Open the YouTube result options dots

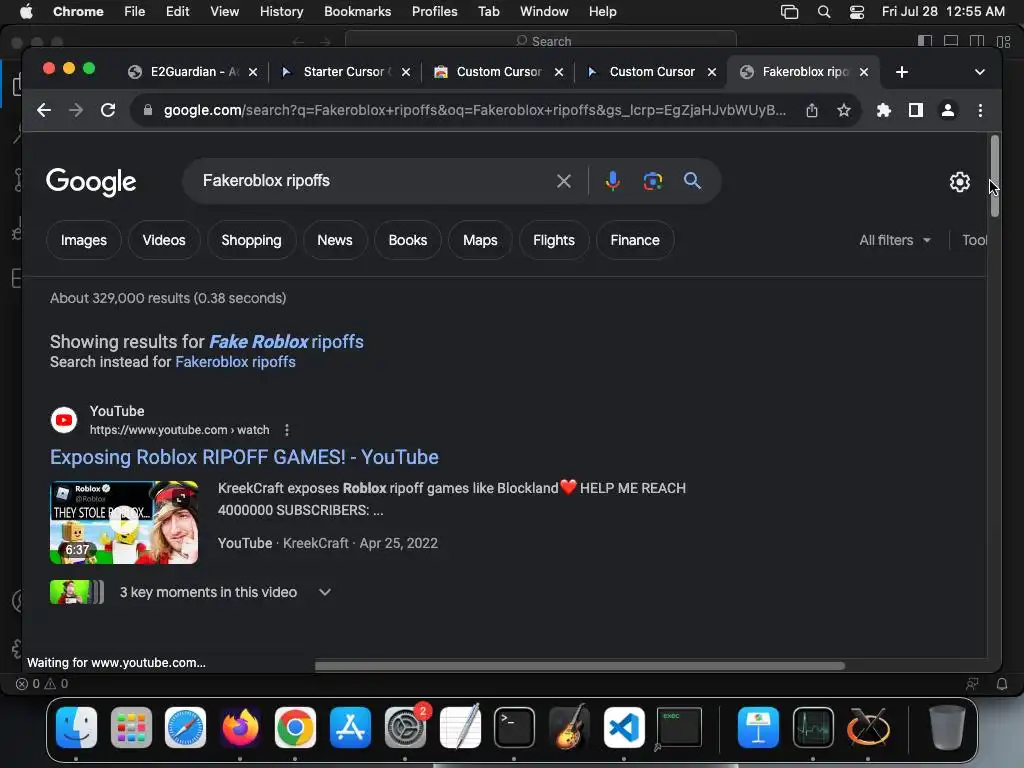(x=287, y=430)
